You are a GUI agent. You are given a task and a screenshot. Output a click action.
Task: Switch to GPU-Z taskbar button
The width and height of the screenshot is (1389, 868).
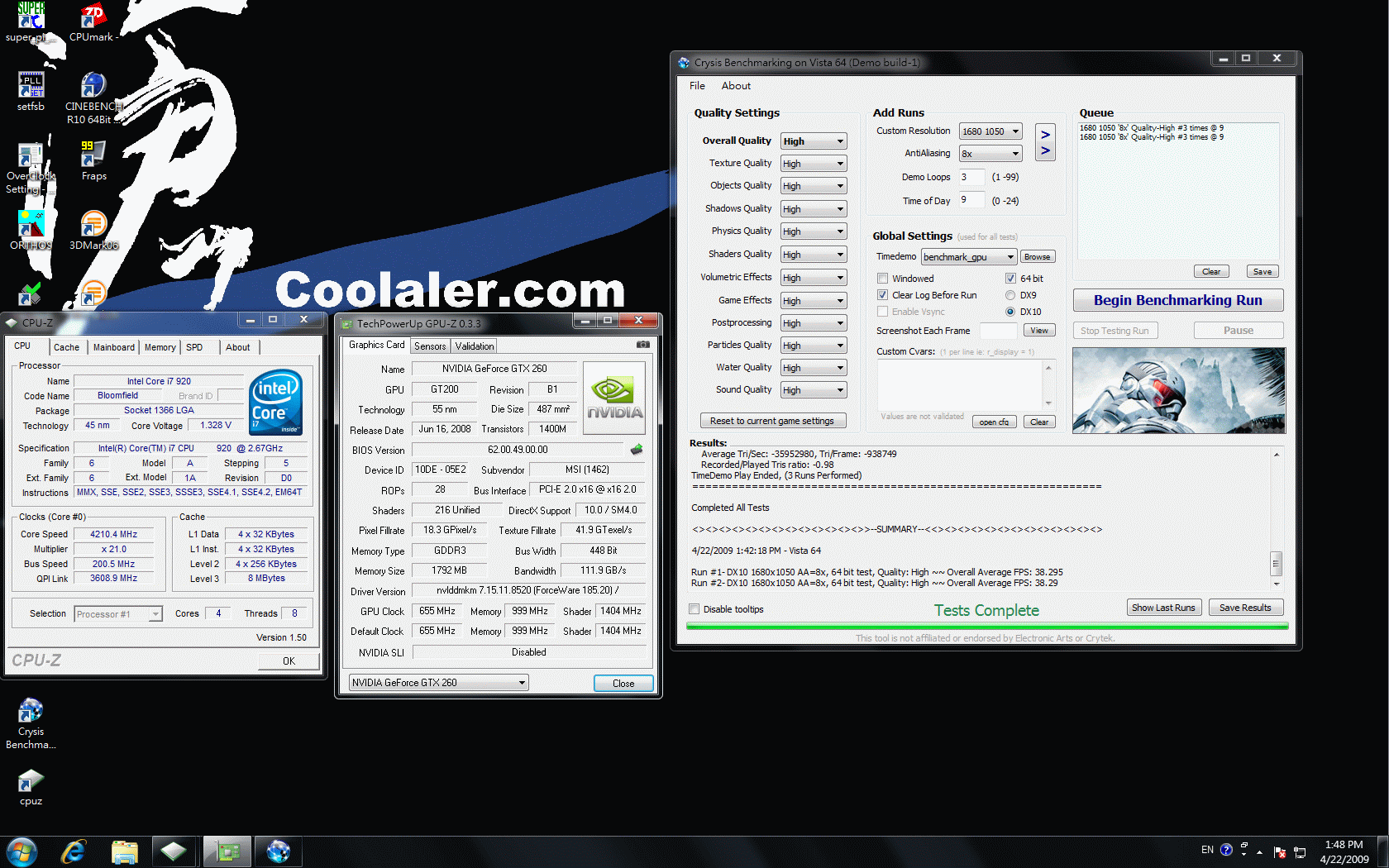pyautogui.click(x=227, y=851)
